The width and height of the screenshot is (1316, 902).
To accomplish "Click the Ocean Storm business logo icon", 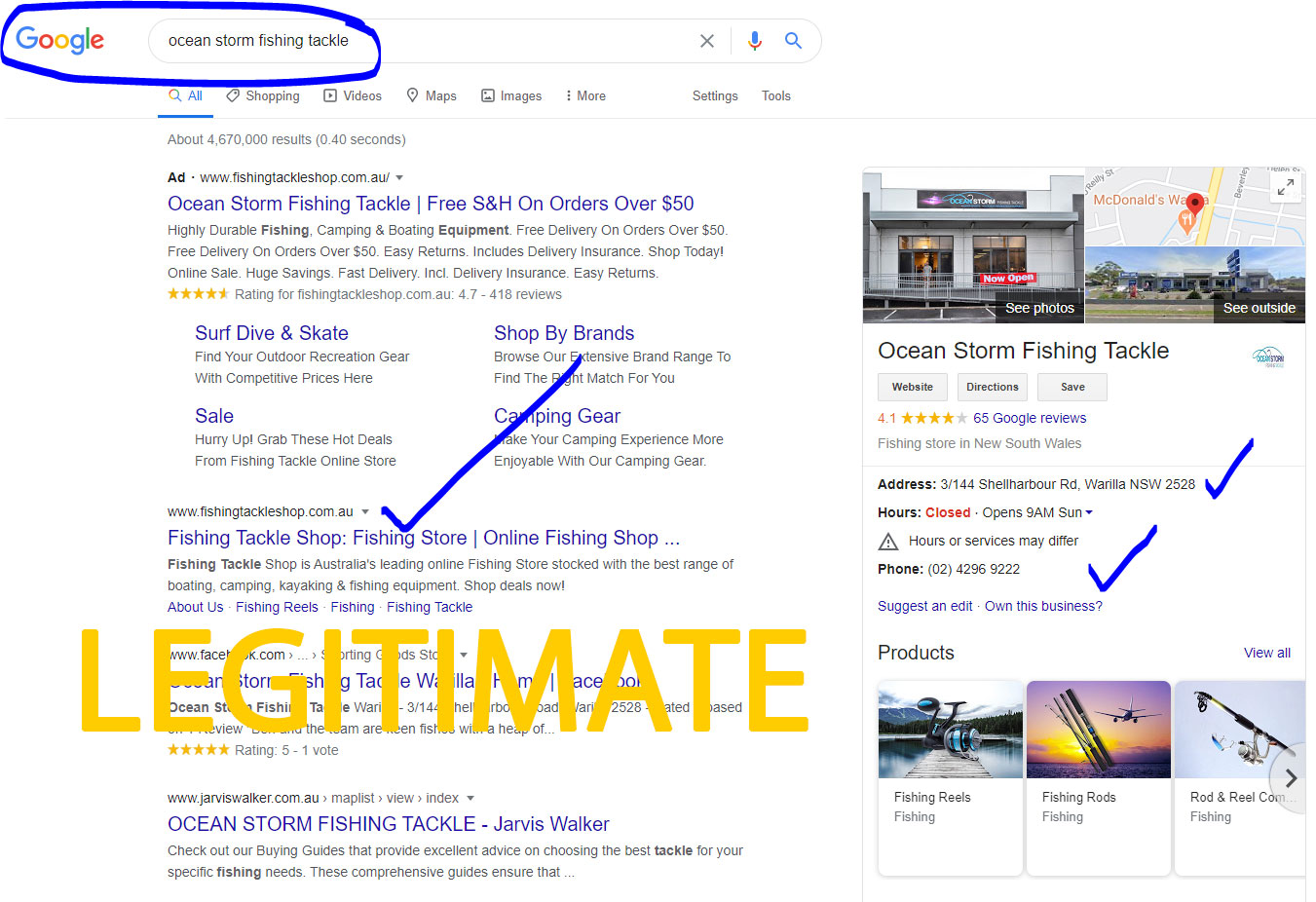I will [x=1267, y=357].
